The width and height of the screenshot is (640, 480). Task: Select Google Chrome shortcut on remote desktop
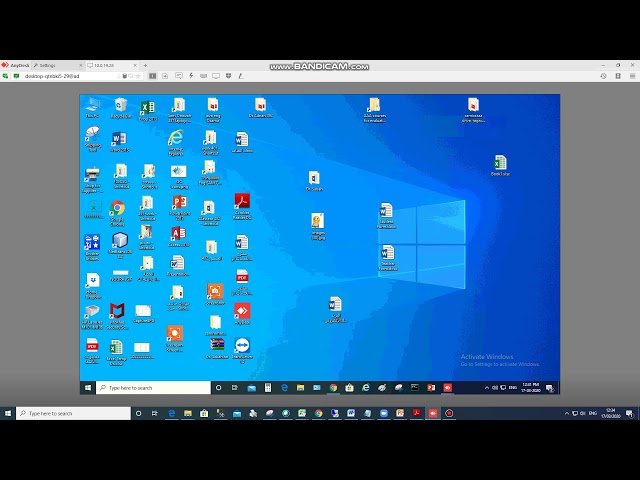(117, 213)
